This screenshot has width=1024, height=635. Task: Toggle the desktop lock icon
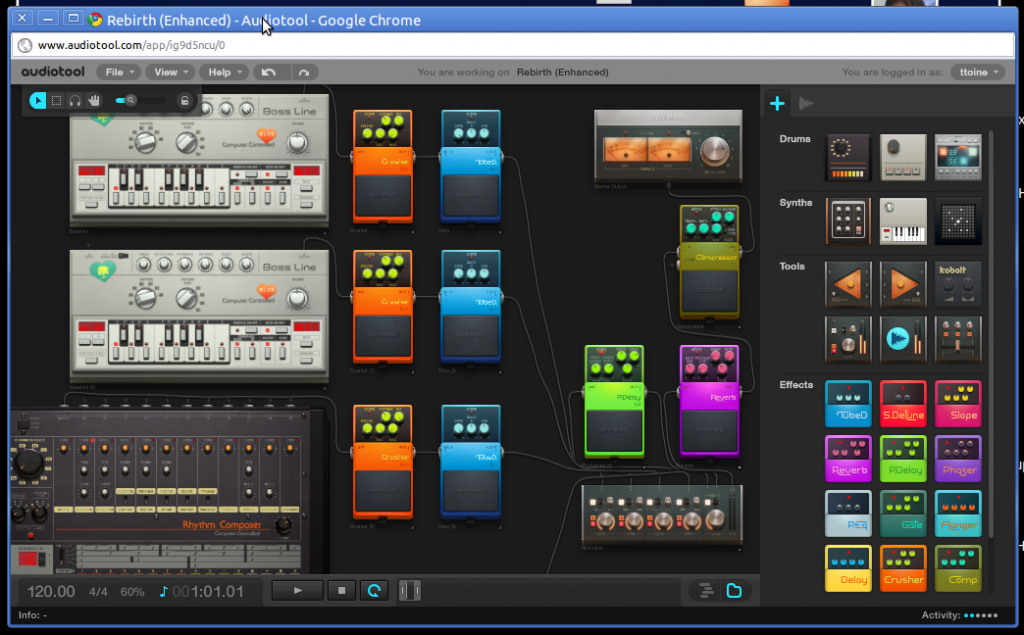pyautogui.click(x=185, y=101)
